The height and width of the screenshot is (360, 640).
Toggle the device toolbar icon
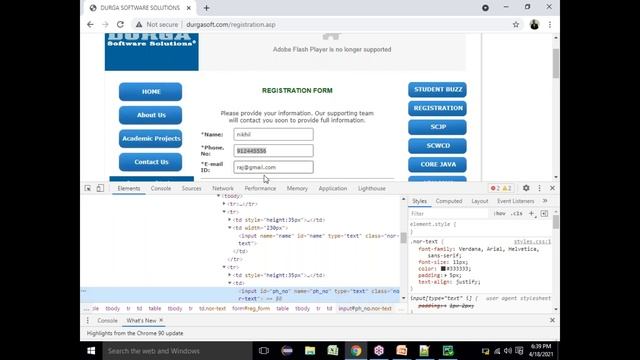click(x=100, y=188)
